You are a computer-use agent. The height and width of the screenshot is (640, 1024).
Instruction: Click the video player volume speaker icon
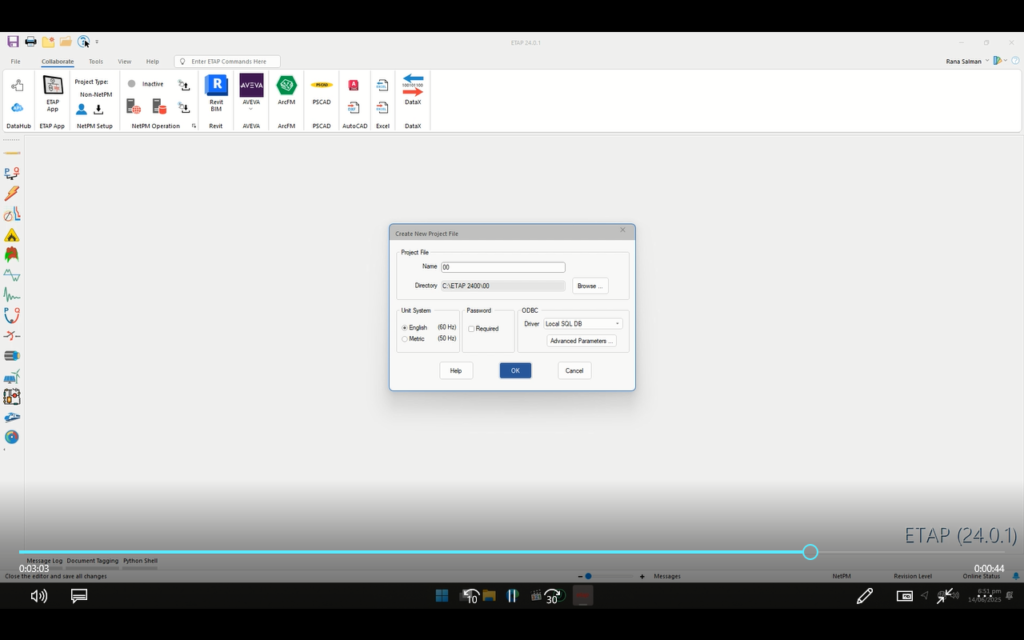39,596
